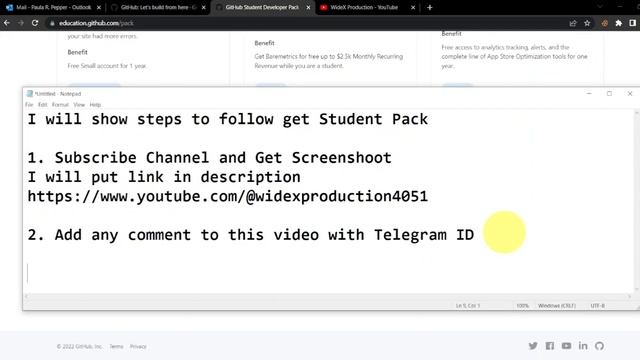Open the Facebook icon in GitHub footer
The width and height of the screenshot is (640, 360).
[x=550, y=346]
